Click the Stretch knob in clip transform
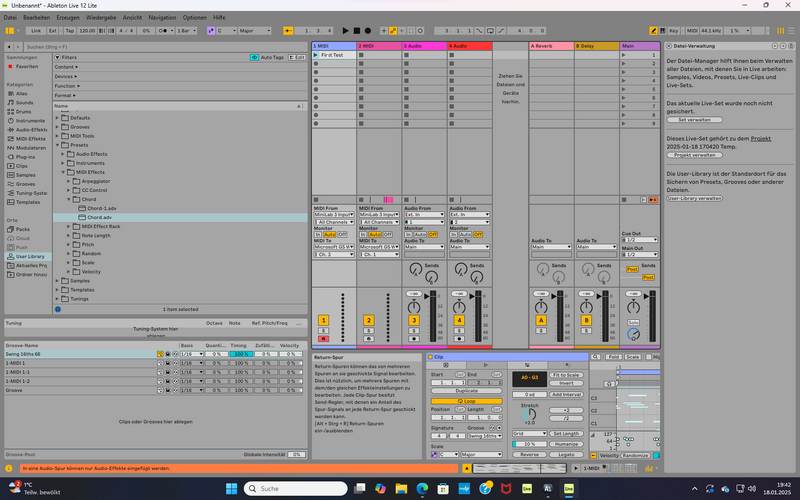Screen dimensions: 800x500 click(529, 414)
